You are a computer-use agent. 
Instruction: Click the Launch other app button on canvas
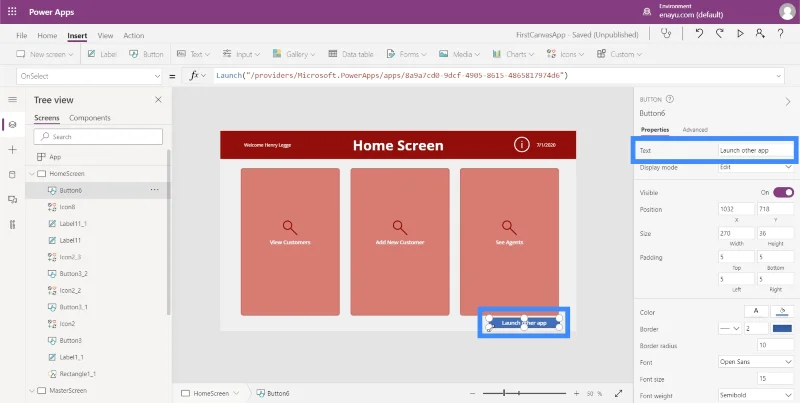coord(524,323)
